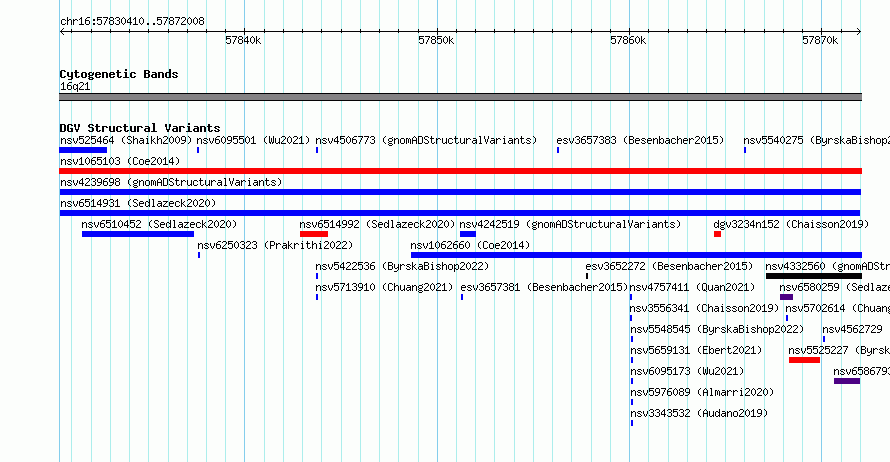Open variant nsv5976089 (Almarri2020)

click(x=702, y=392)
